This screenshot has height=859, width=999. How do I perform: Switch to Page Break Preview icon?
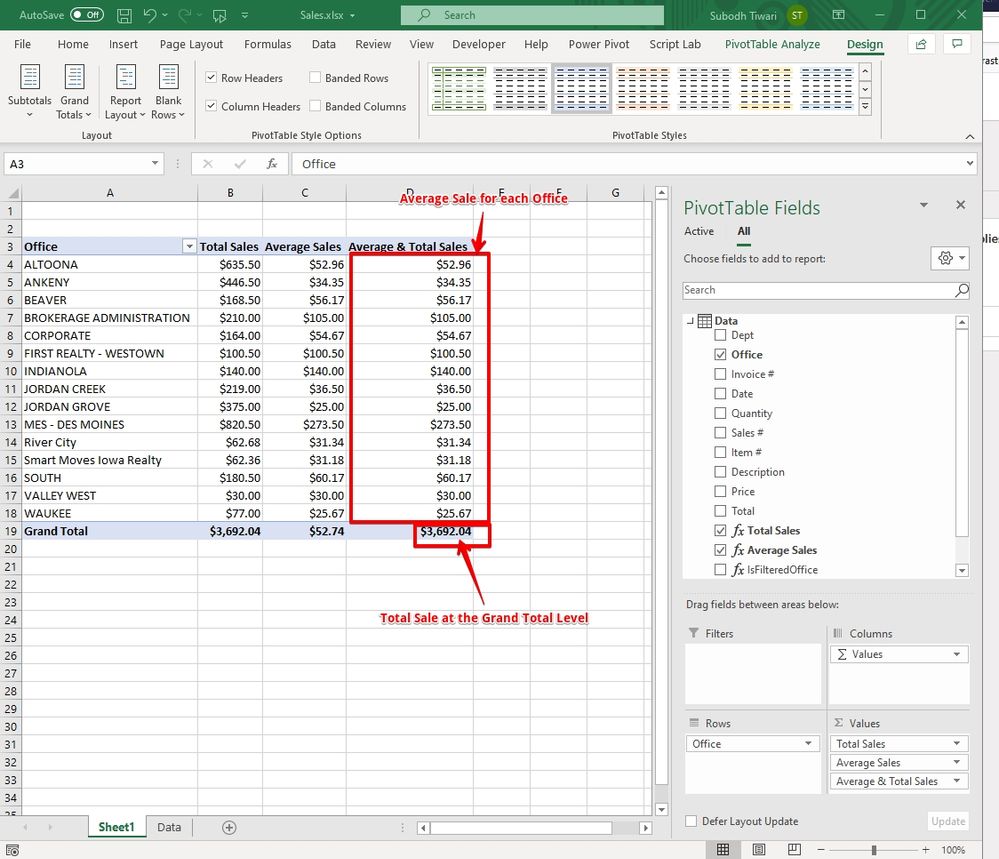[x=794, y=849]
